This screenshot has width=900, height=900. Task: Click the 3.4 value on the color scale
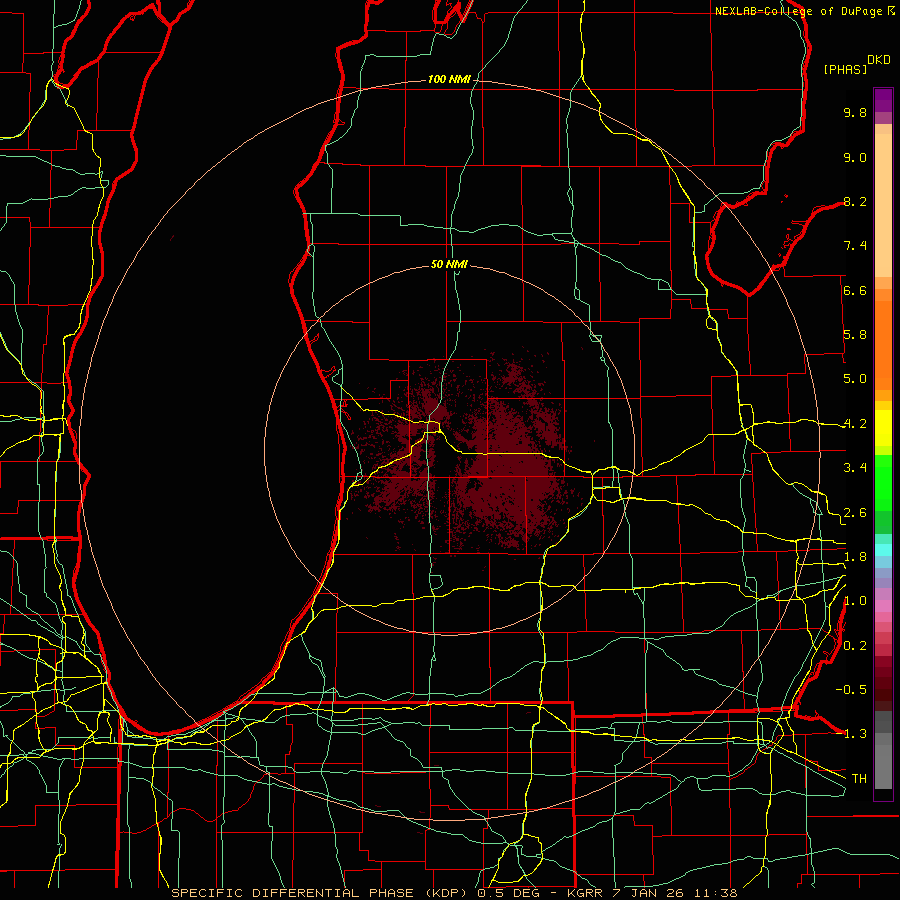tap(855, 468)
